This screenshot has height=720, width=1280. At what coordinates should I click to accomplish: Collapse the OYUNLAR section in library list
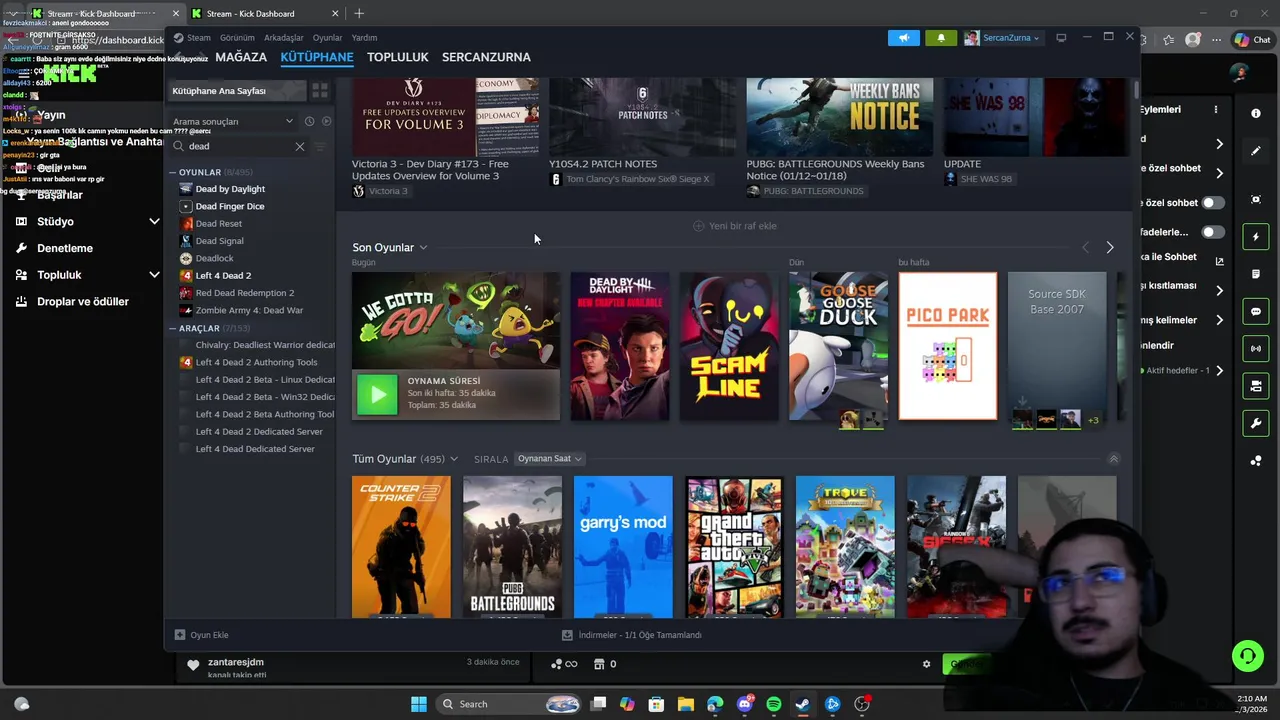(x=173, y=173)
